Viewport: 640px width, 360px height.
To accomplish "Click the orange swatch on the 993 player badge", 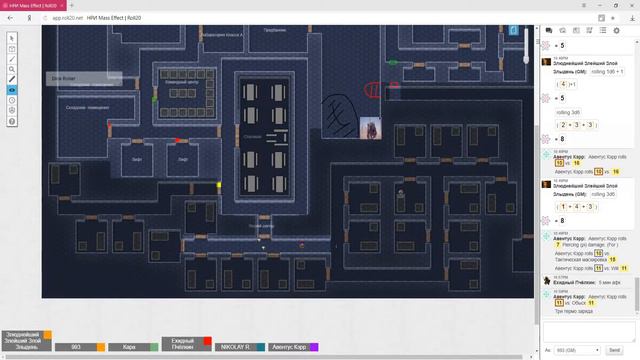I will (100, 347).
